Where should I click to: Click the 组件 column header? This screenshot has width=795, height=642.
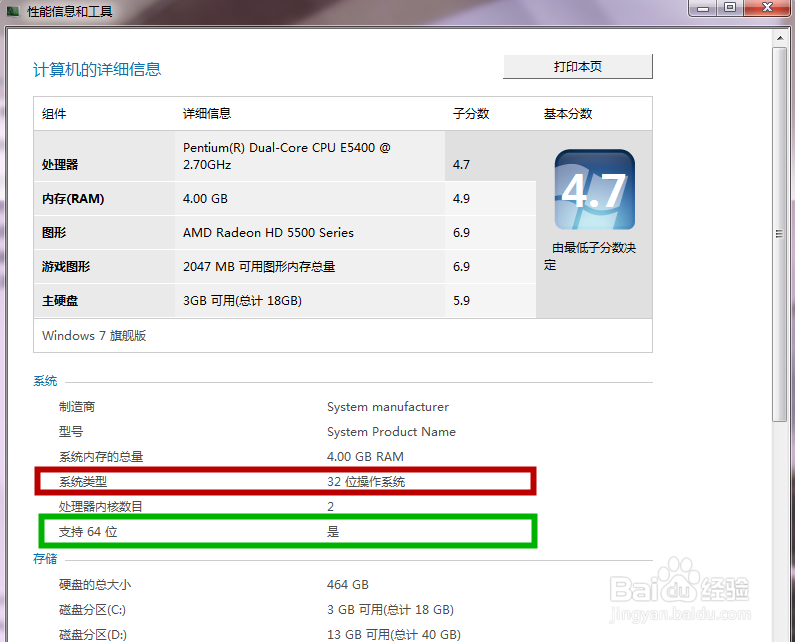54,114
